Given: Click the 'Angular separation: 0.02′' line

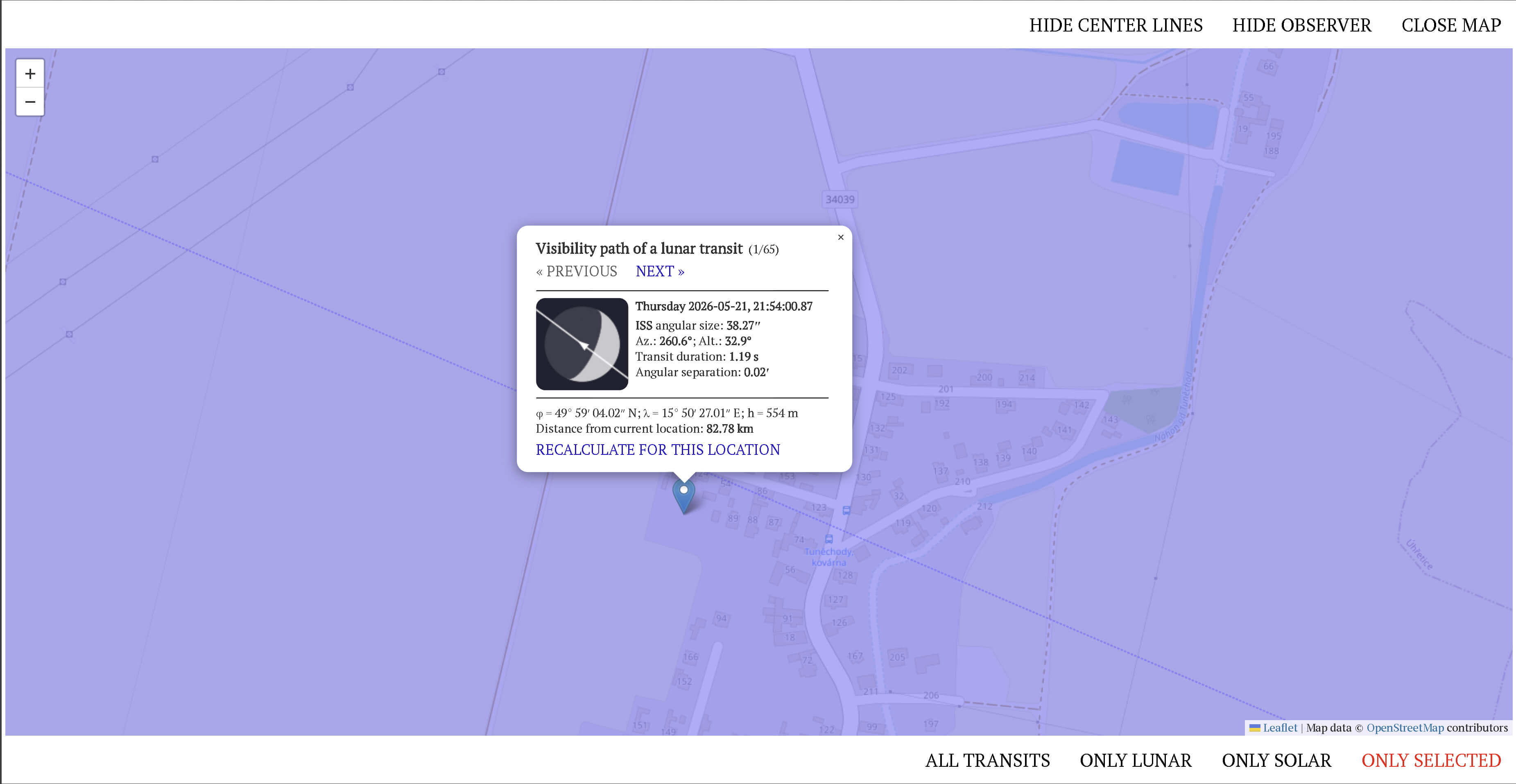Looking at the screenshot, I should 702,372.
